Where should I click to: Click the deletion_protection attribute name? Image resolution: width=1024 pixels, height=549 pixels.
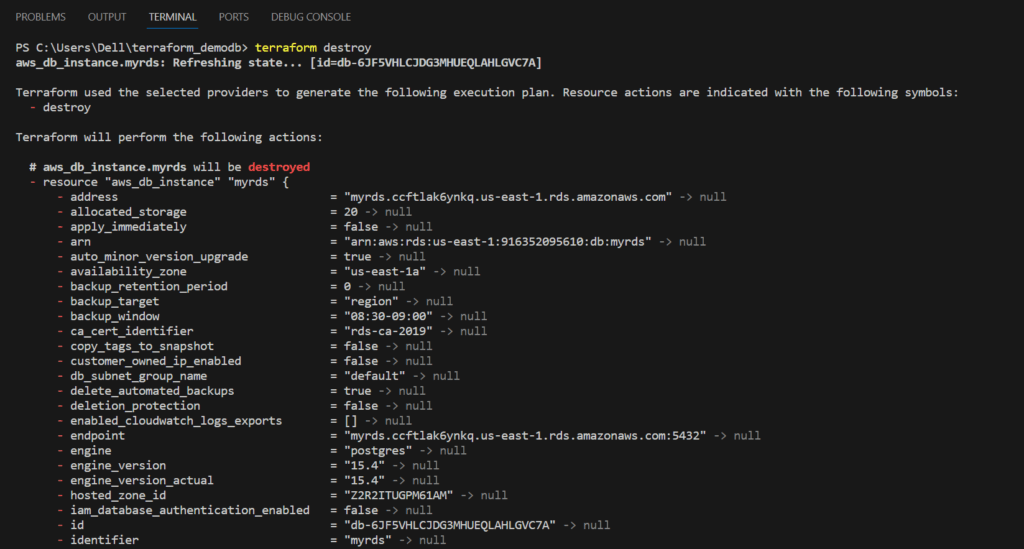[x=135, y=406]
